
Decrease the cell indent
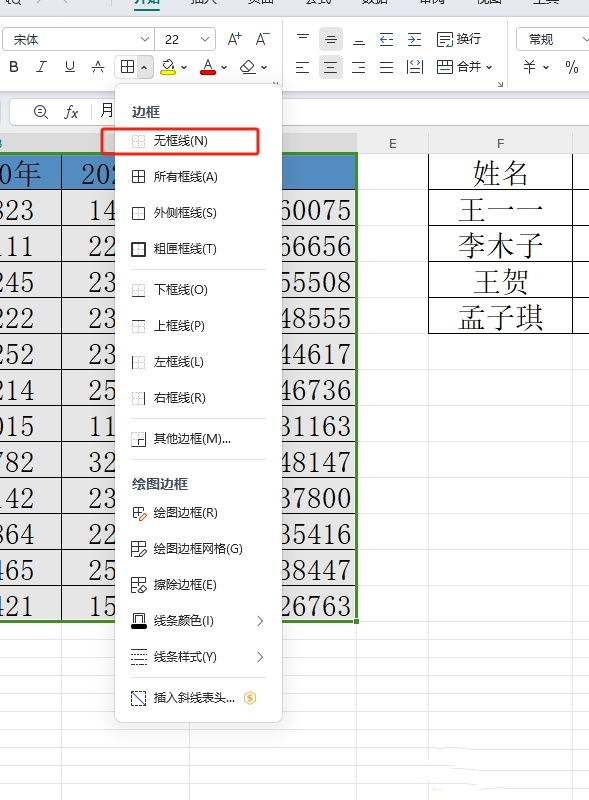(386, 39)
